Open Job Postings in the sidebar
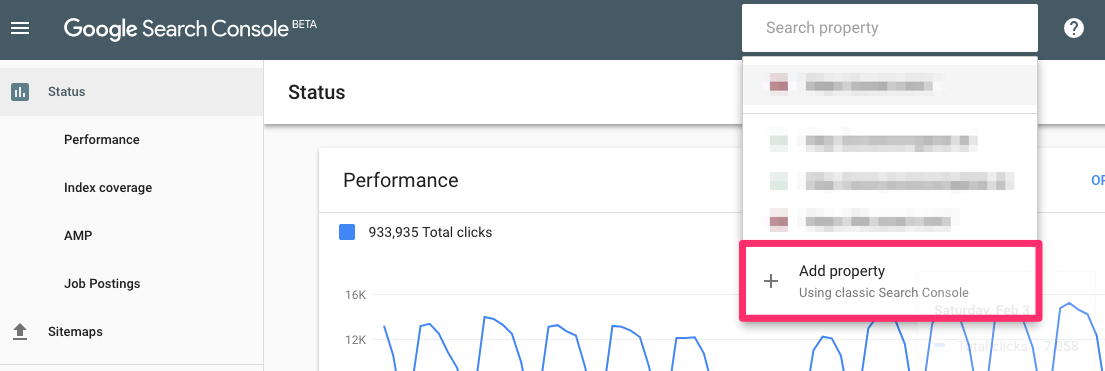1105x371 pixels. 102,284
